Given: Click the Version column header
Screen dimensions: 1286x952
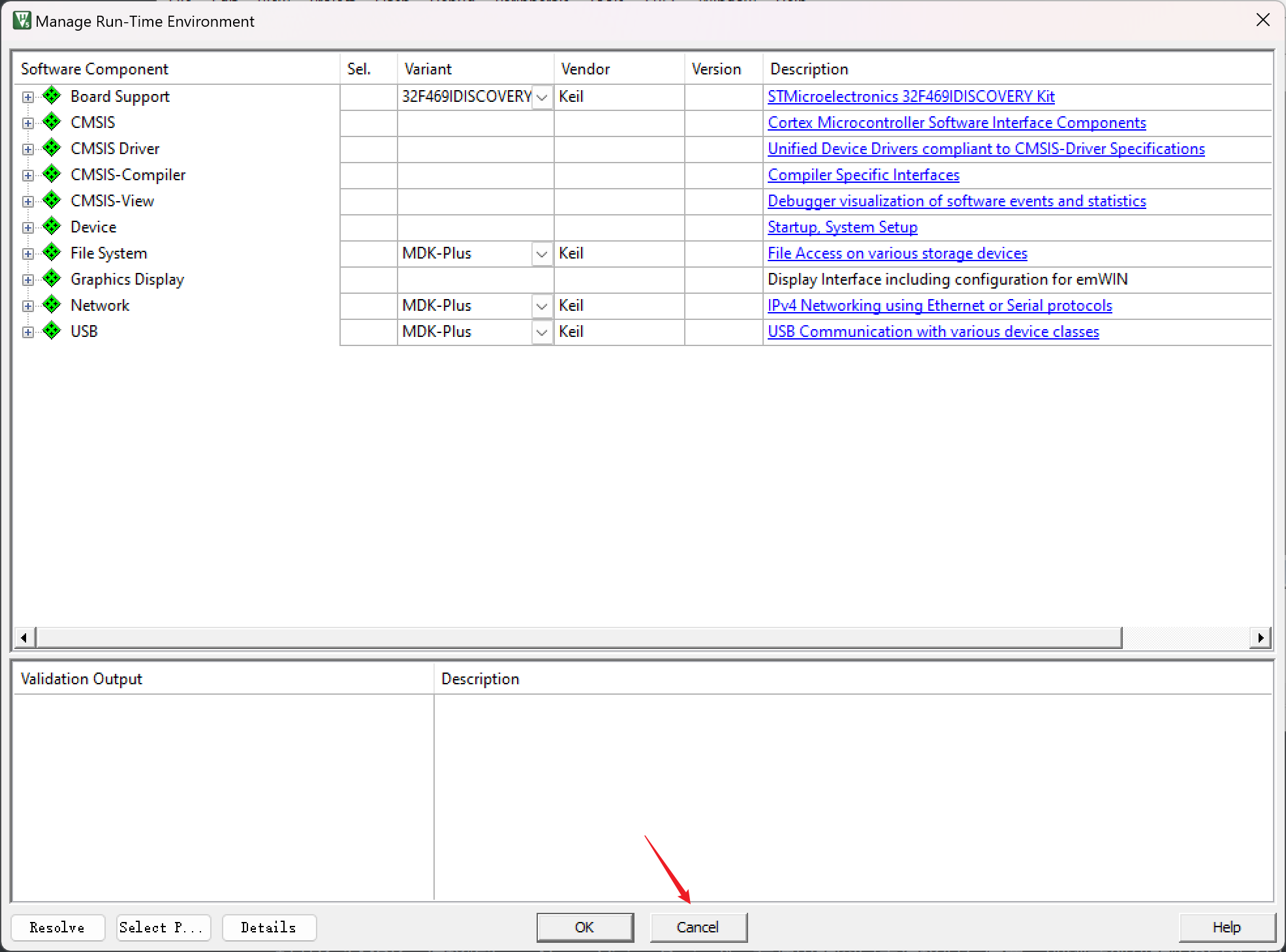Looking at the screenshot, I should click(x=723, y=69).
